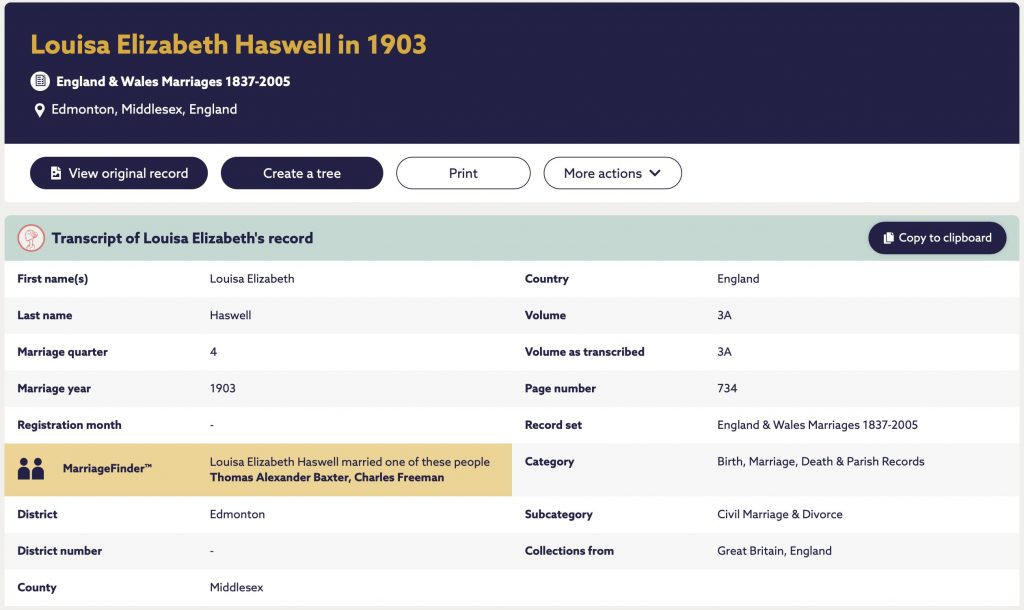Select the Page number value 734
This screenshot has width=1024, height=610.
[727, 388]
